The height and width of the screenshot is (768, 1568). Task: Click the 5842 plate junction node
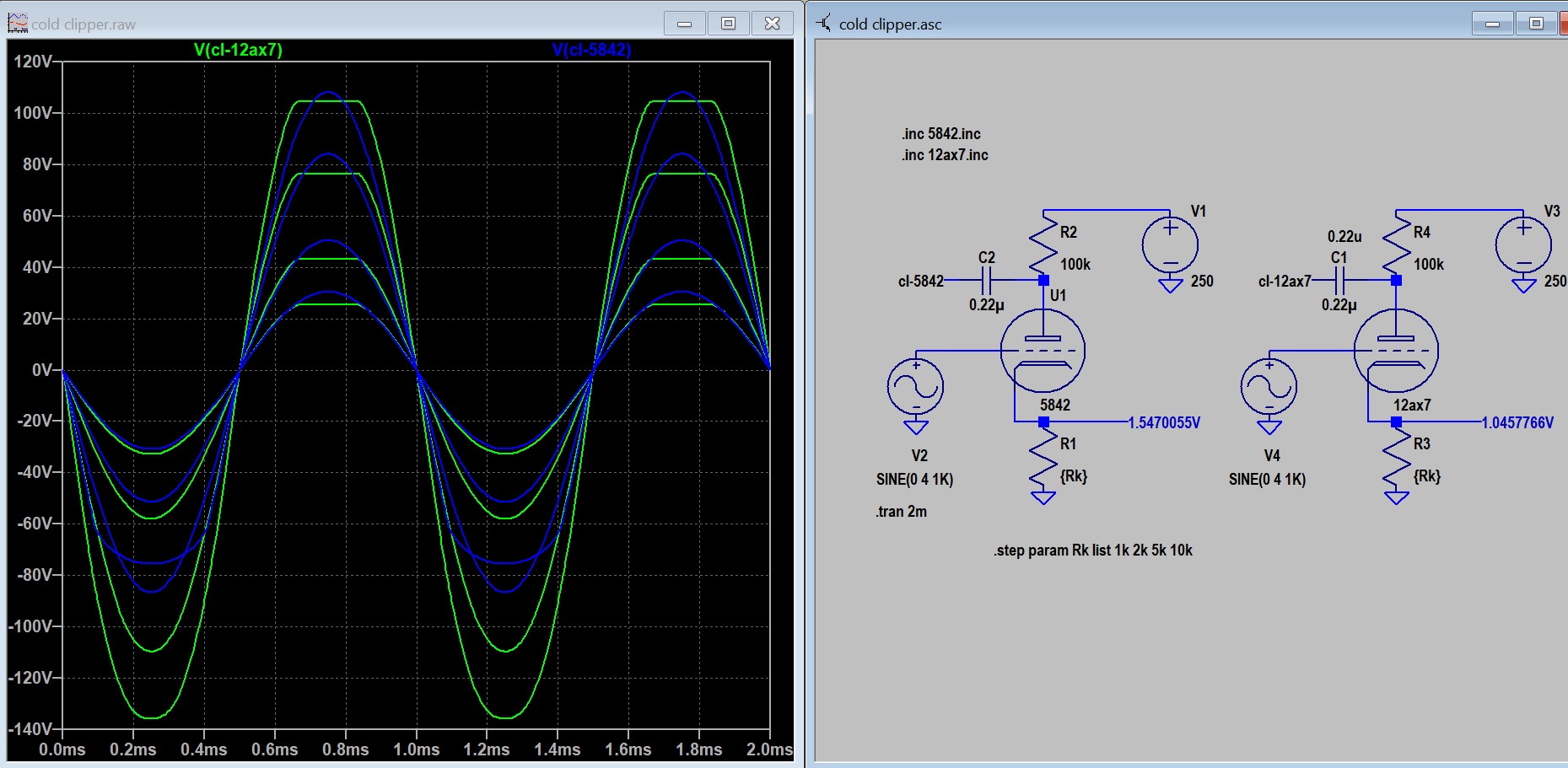(x=1043, y=280)
